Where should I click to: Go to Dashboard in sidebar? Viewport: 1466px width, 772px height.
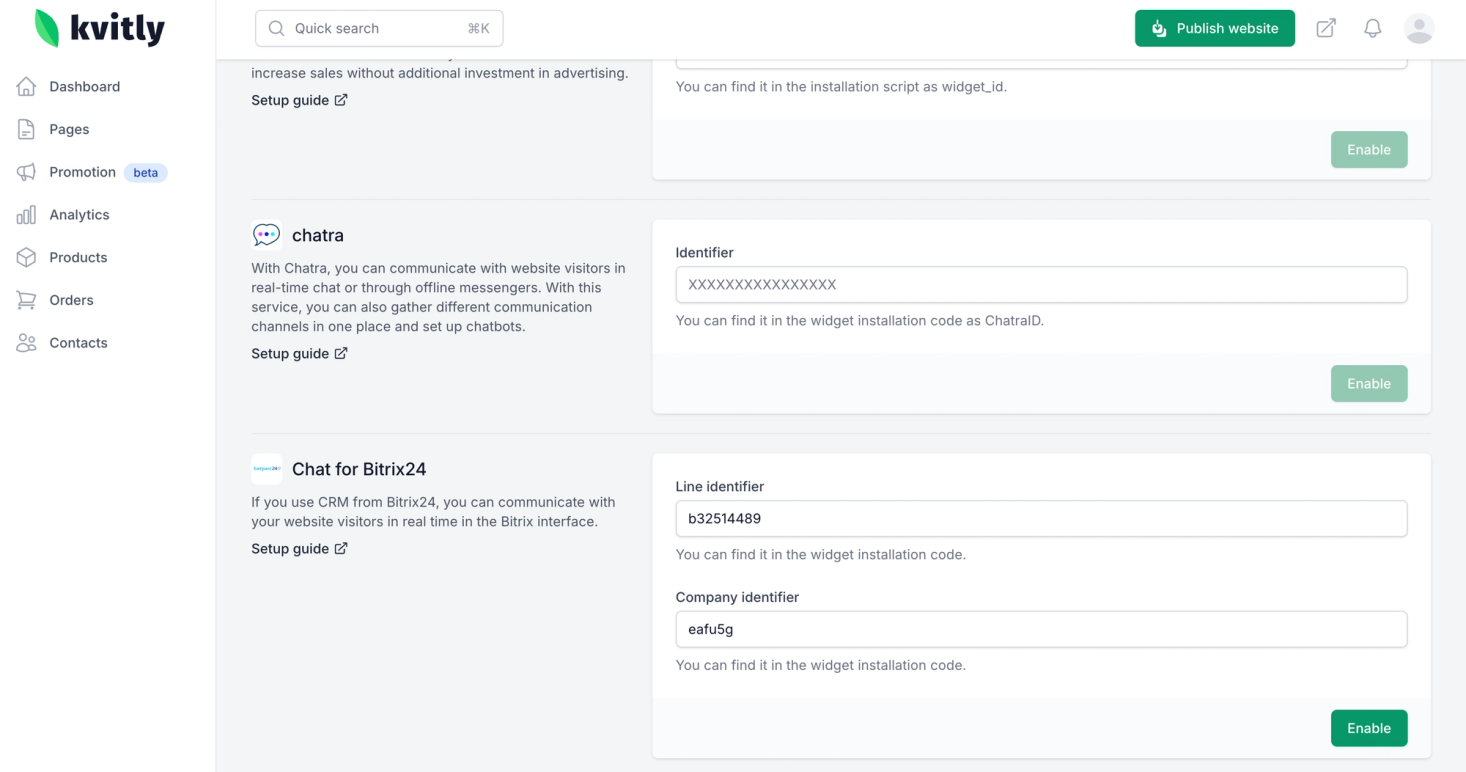(85, 87)
